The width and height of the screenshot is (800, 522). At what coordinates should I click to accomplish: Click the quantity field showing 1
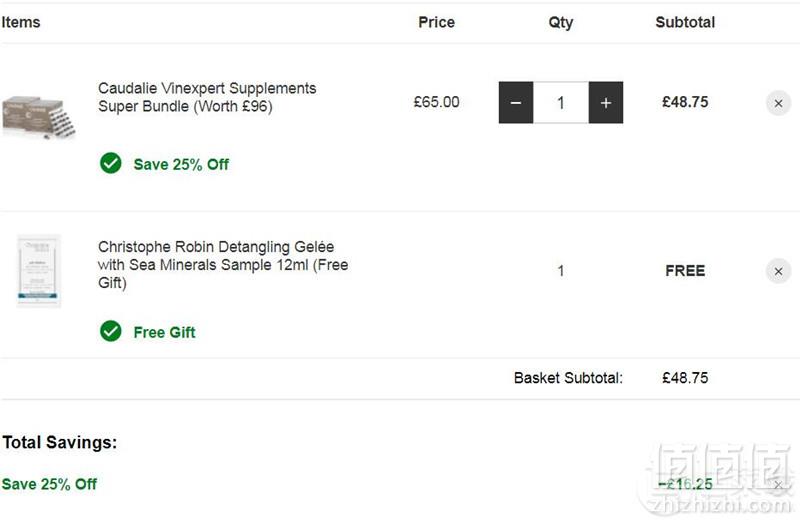561,103
